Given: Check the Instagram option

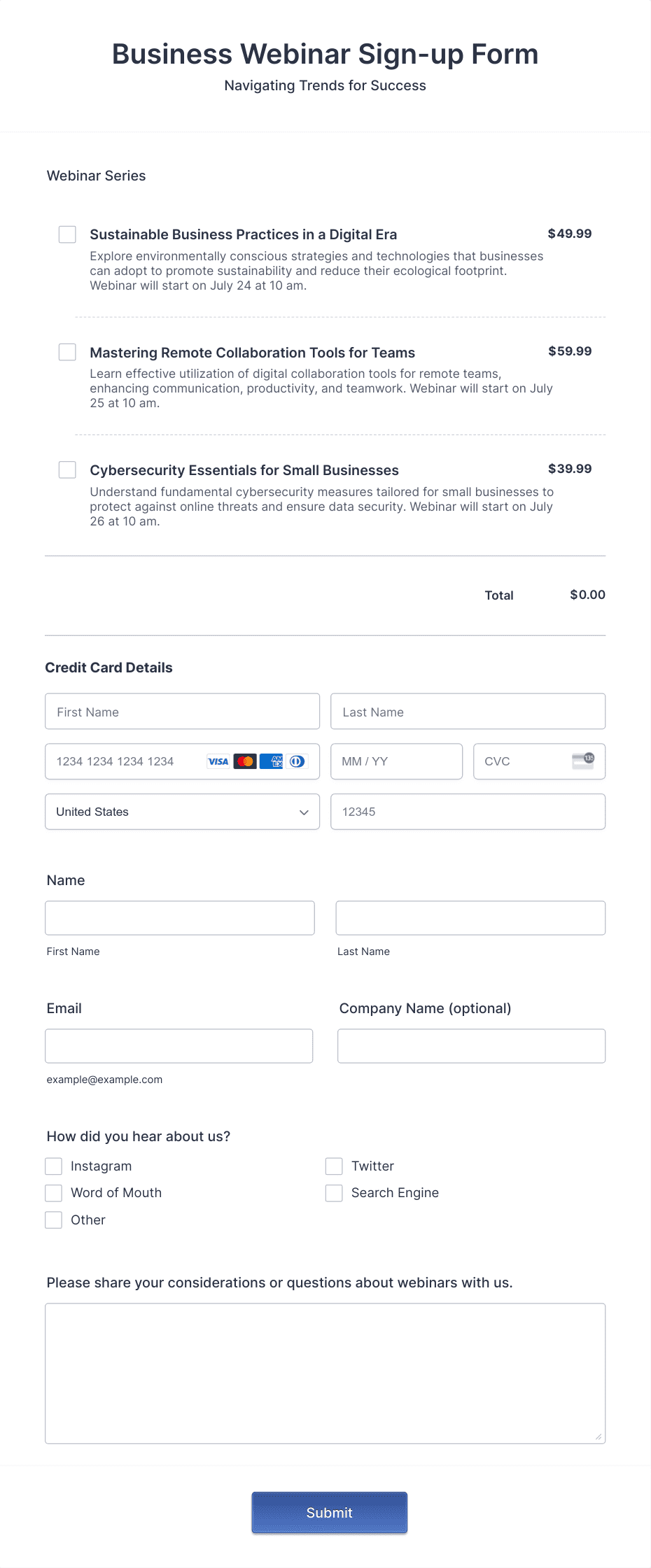Looking at the screenshot, I should [x=53, y=1166].
